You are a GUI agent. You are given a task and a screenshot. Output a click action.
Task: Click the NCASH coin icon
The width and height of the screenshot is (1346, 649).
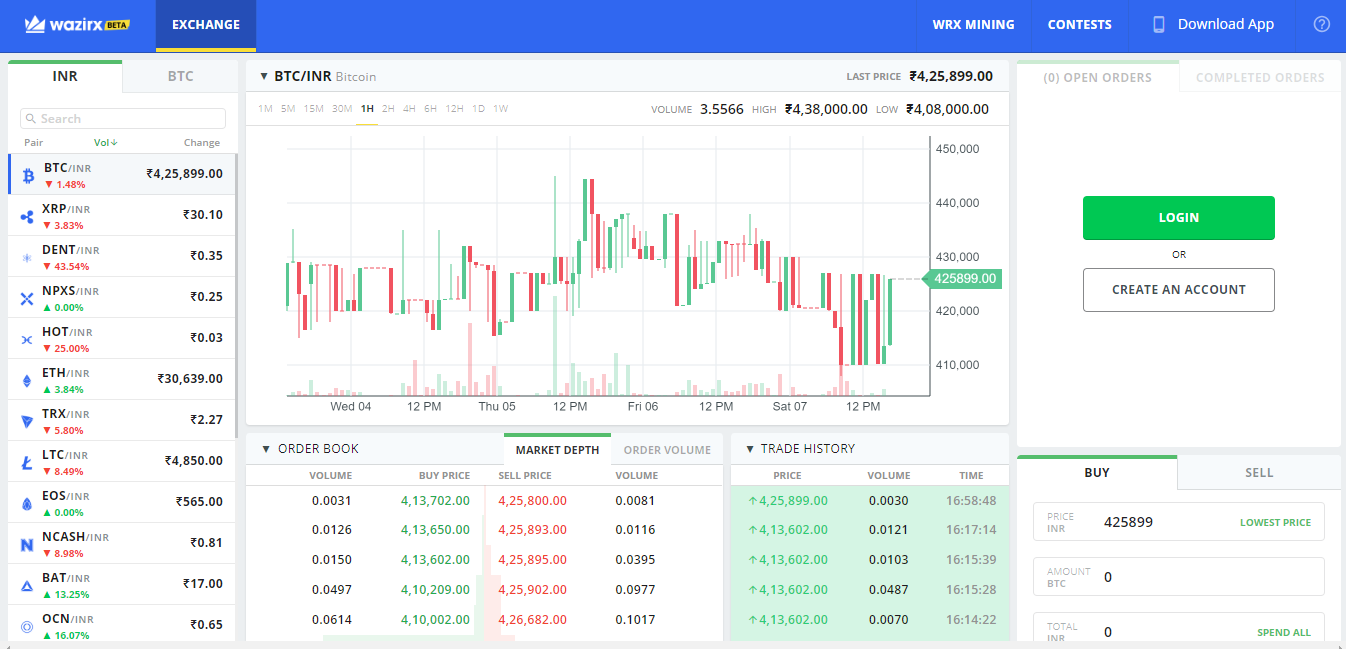tap(28, 545)
